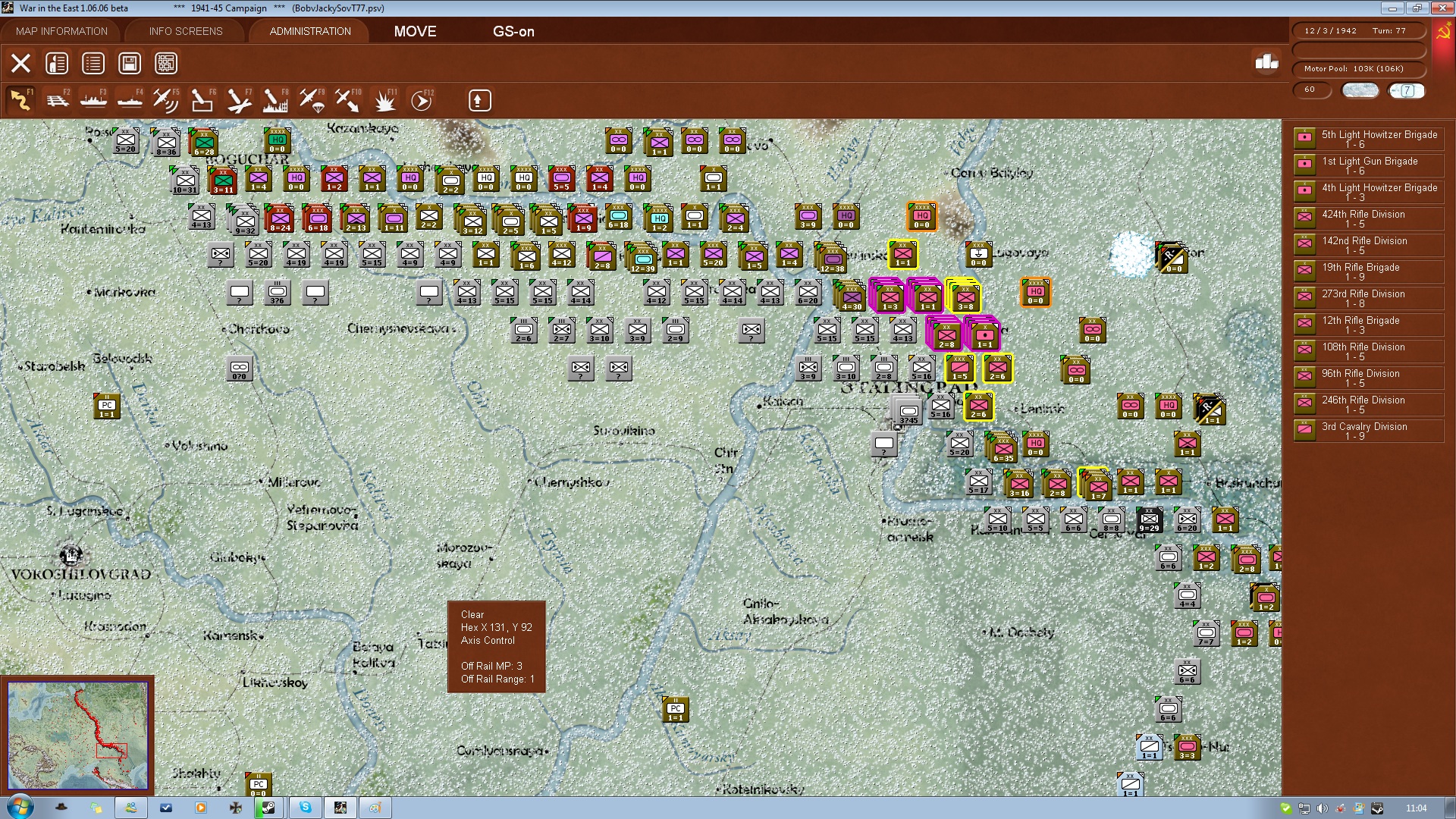This screenshot has height=819, width=1456.
Task: Select the F1 Move mode icon
Action: (20, 100)
